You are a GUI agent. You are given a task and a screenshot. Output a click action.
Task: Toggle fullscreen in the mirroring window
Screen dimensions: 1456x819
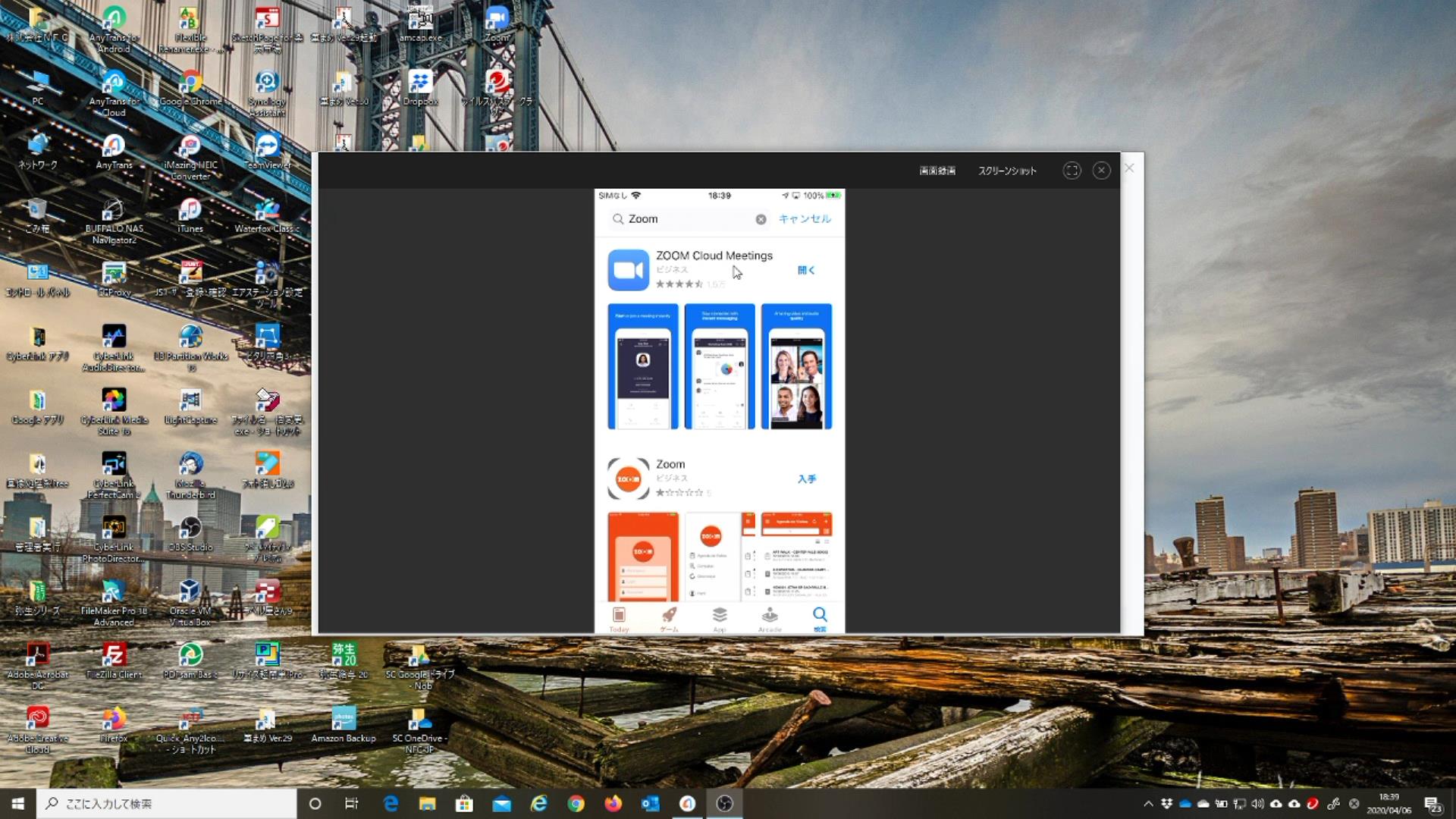tap(1072, 171)
